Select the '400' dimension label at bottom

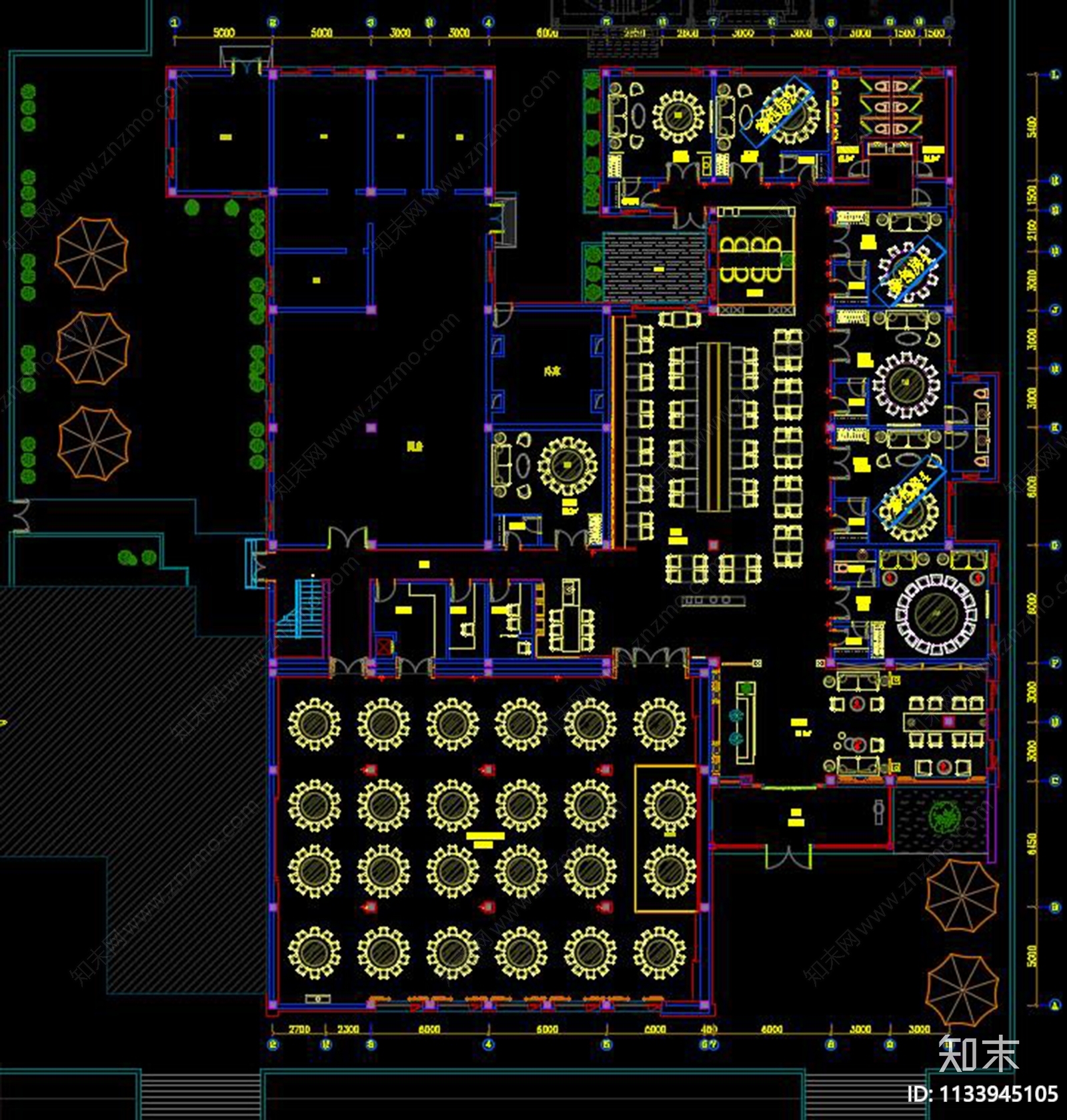point(708,1029)
